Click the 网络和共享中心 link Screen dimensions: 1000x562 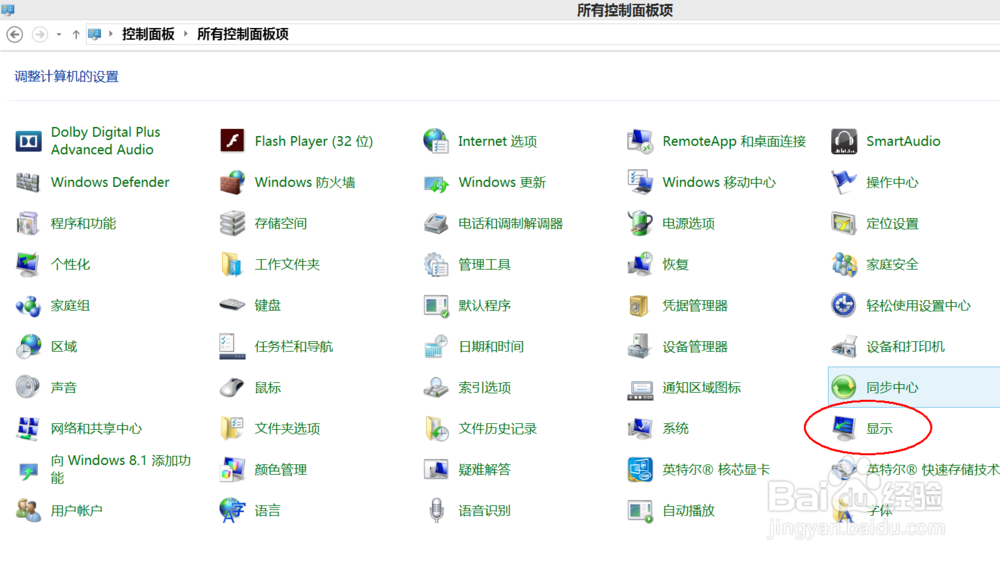tap(96, 429)
